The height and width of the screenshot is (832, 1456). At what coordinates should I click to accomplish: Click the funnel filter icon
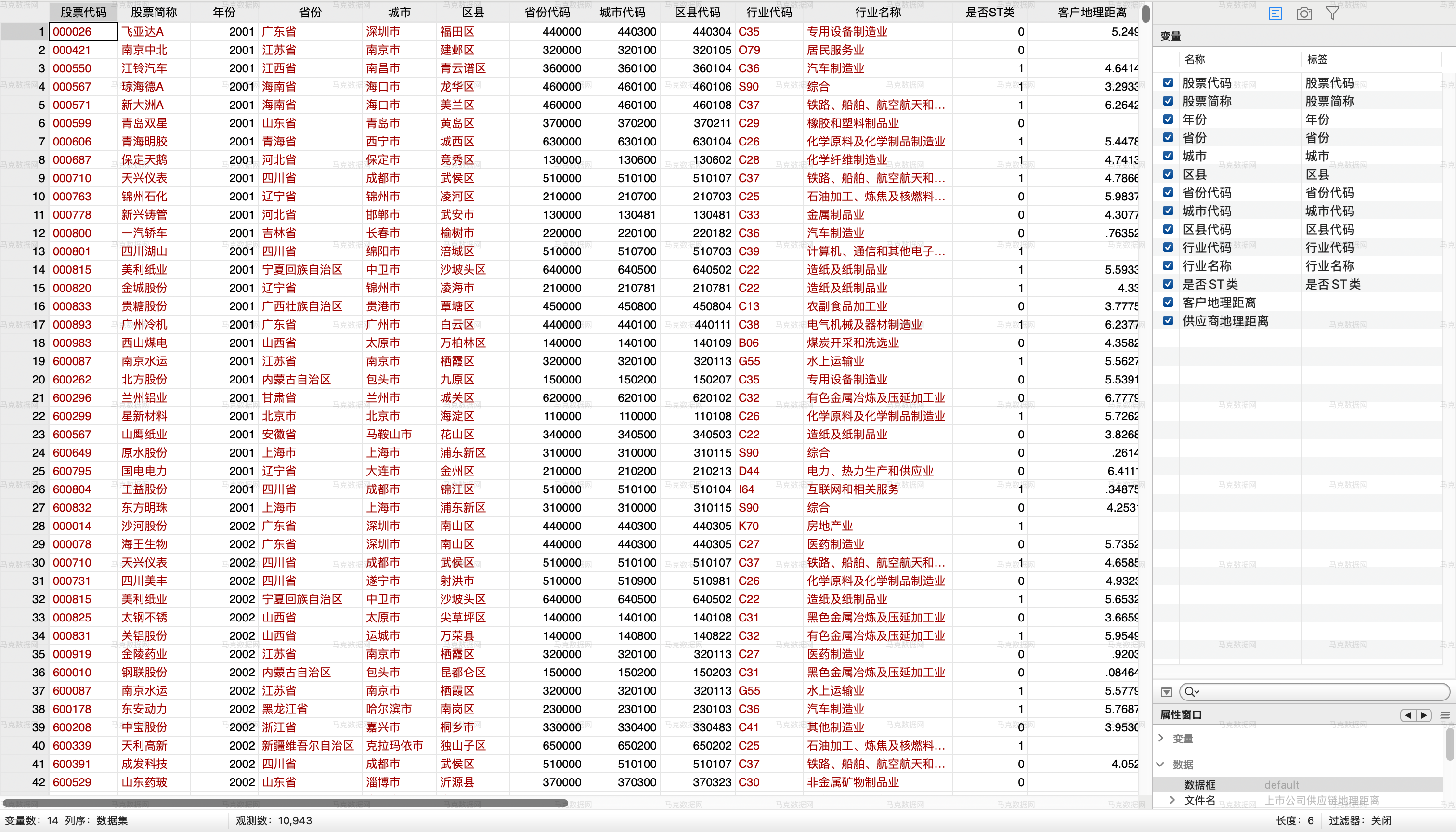pos(1332,13)
